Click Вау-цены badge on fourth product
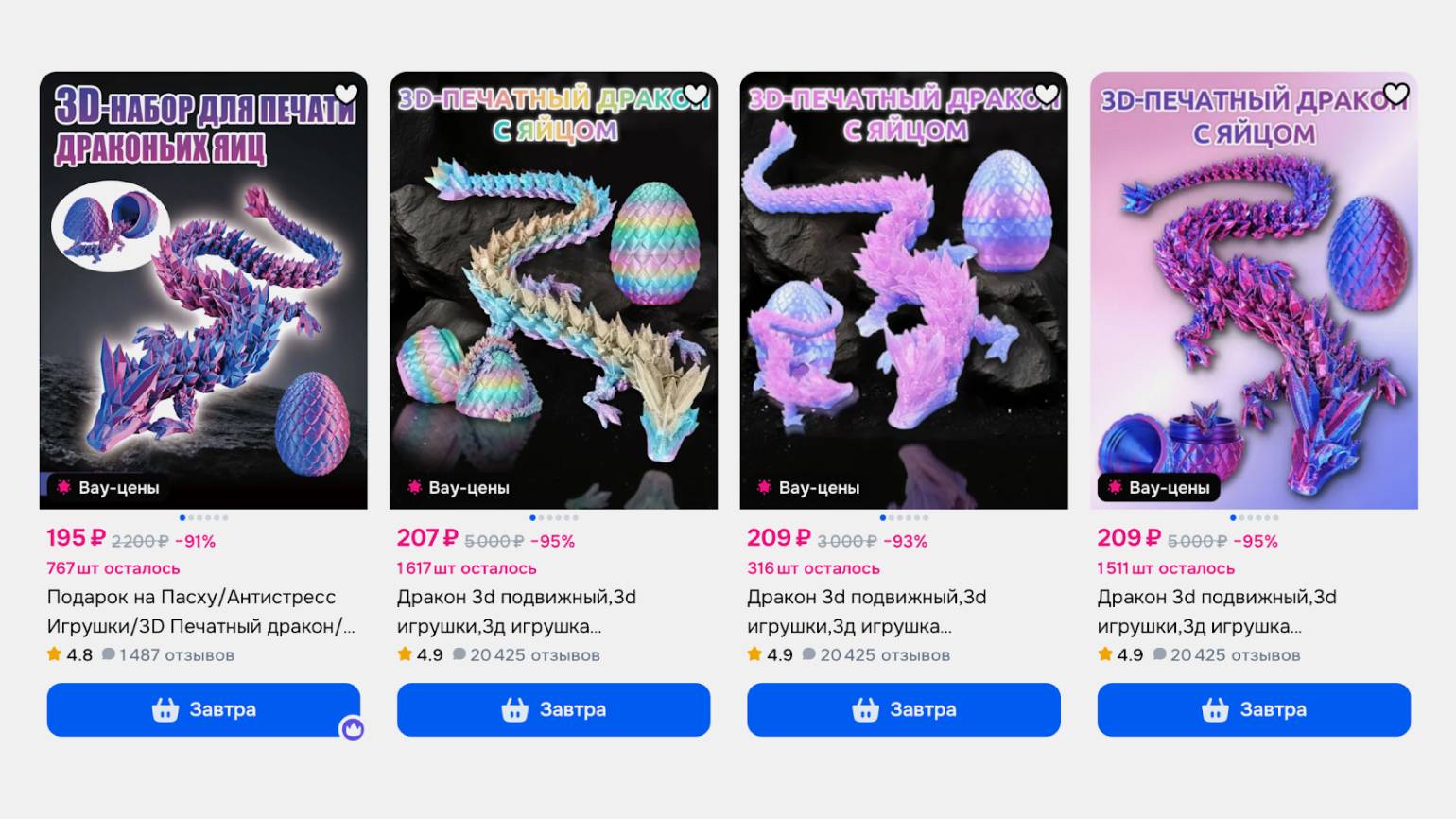1456x819 pixels. [1159, 488]
